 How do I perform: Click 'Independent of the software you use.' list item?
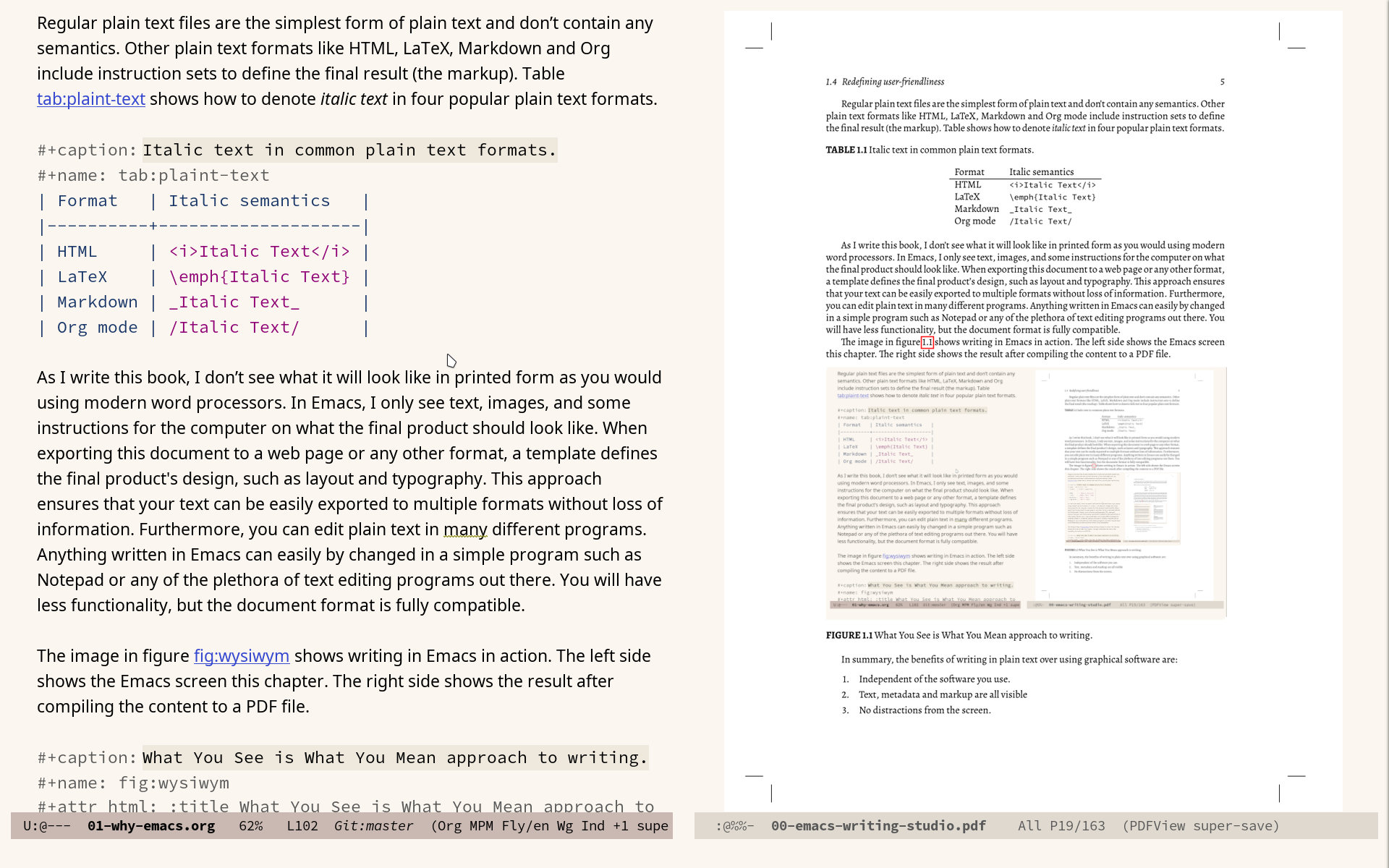[x=934, y=679]
